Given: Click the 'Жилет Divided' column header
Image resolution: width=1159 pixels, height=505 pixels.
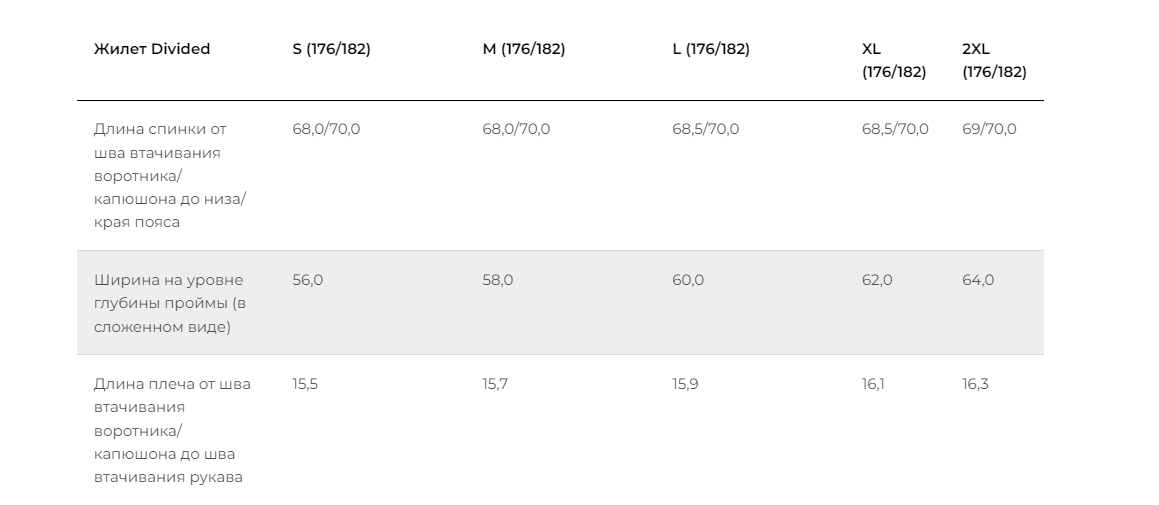Looking at the screenshot, I should click(x=152, y=49).
